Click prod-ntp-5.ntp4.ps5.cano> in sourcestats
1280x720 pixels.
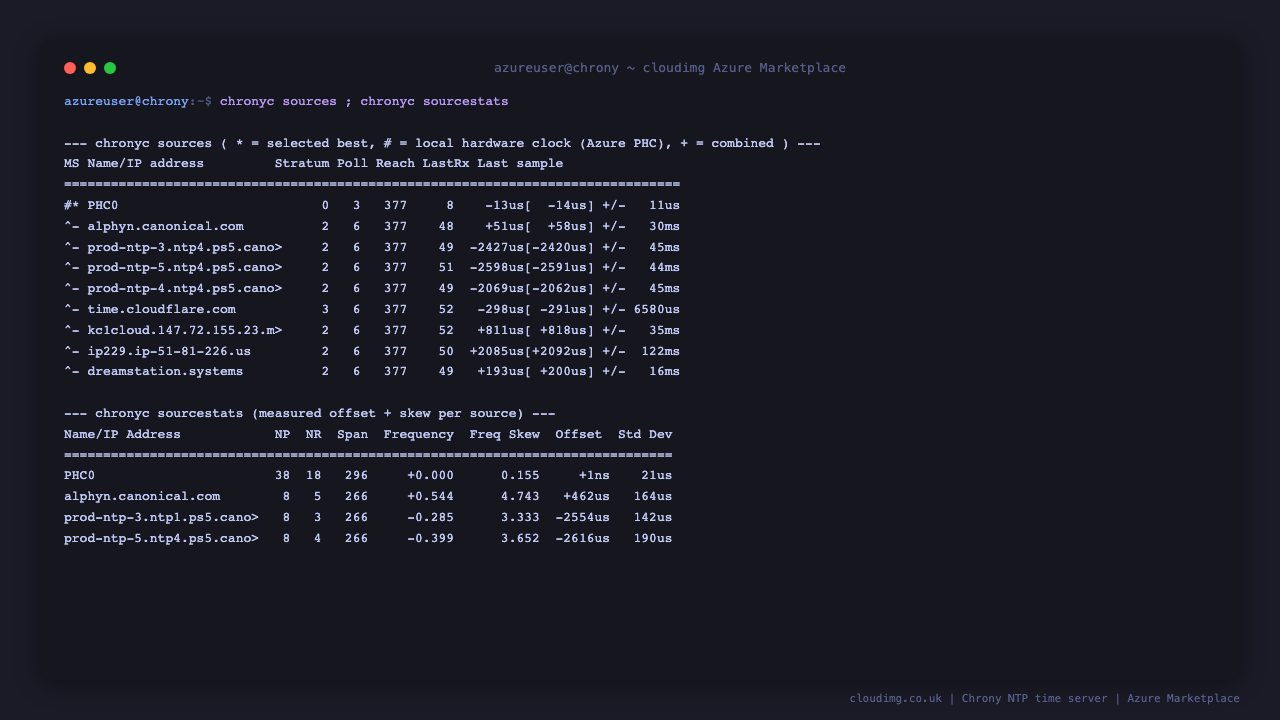[161, 538]
